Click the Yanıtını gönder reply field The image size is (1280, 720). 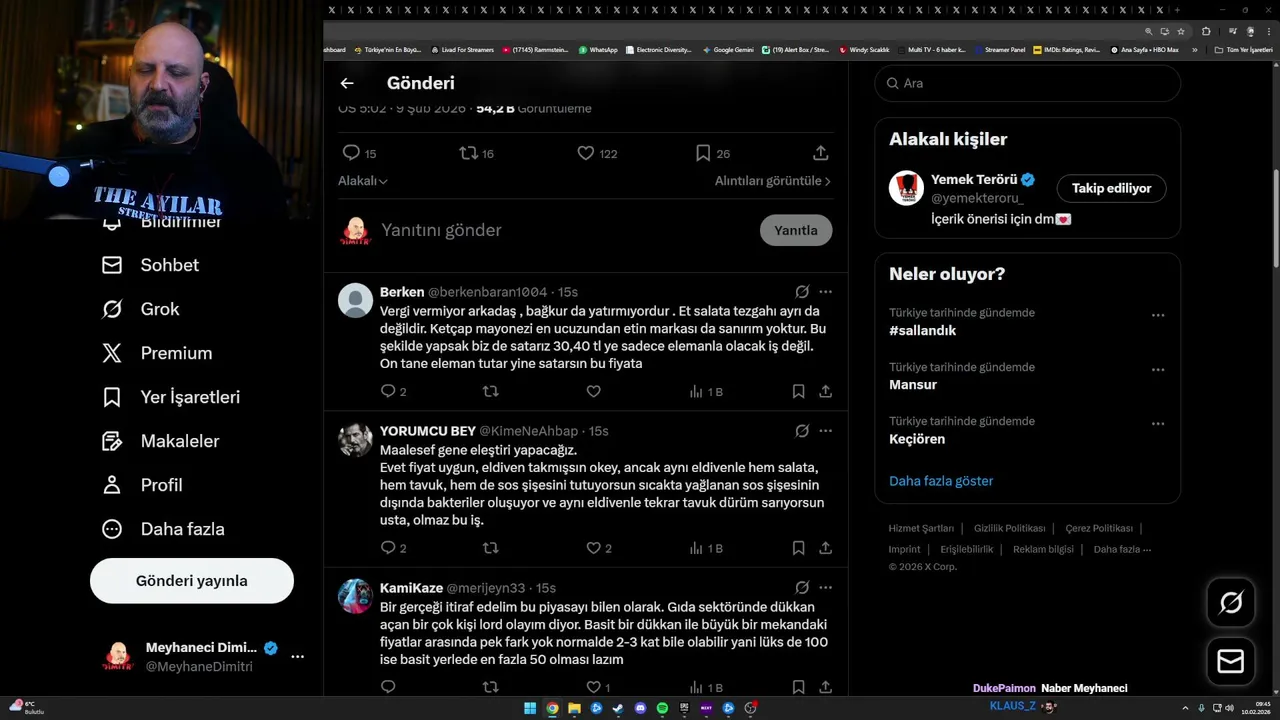coord(565,230)
